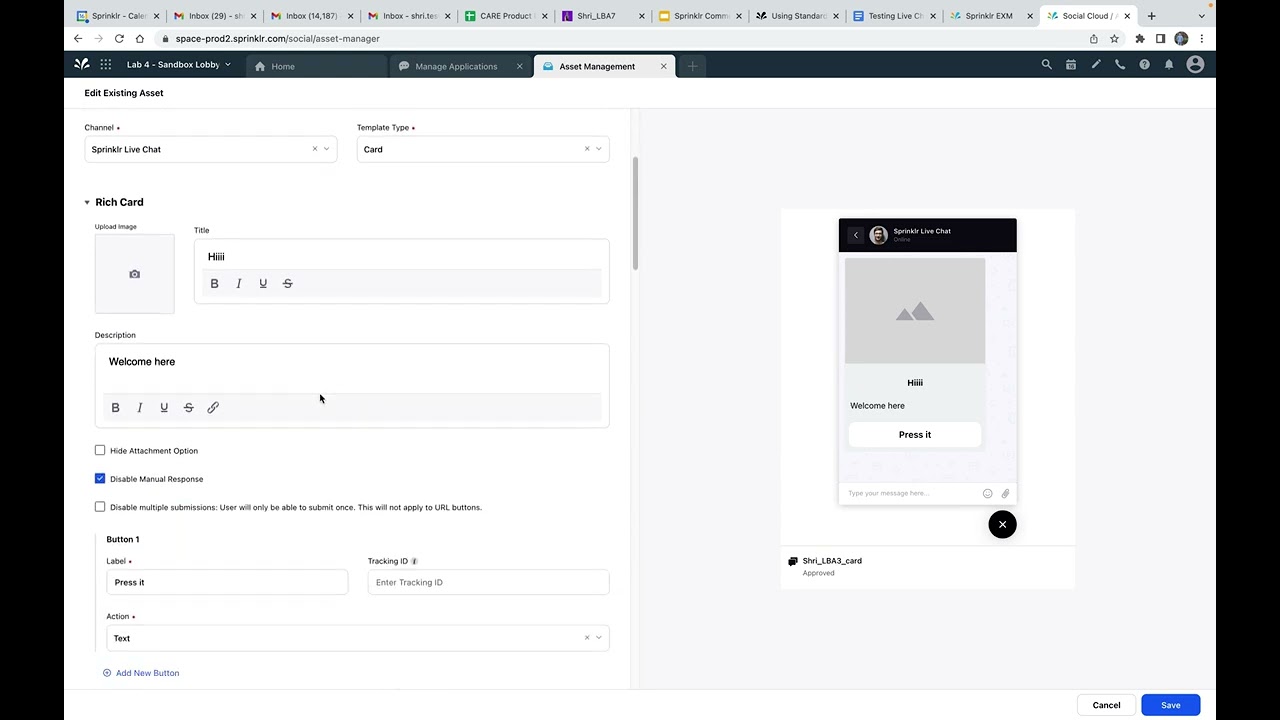Apply underline to Description field
Screen dimensions: 1280x720
click(164, 408)
